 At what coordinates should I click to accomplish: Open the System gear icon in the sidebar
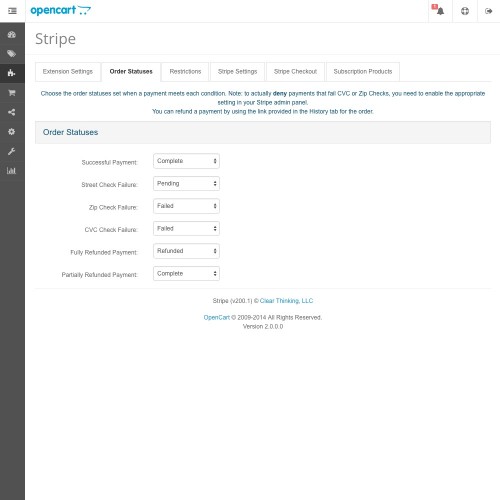tap(12, 131)
